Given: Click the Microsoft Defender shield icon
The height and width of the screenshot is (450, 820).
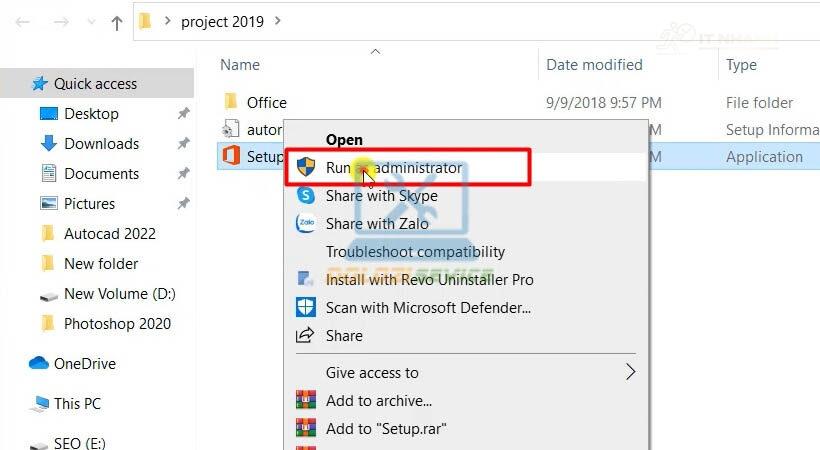Looking at the screenshot, I should pyautogui.click(x=306, y=308).
